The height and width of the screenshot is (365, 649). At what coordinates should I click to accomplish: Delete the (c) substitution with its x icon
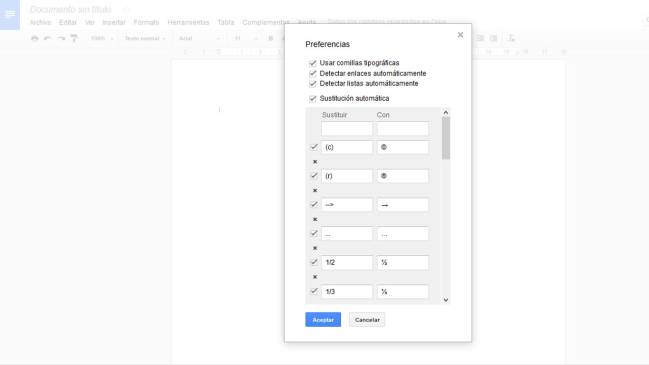coord(315,162)
